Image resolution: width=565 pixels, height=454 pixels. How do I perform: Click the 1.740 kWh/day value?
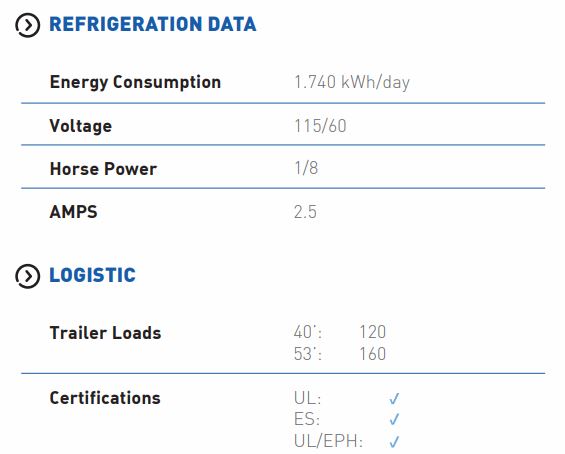352,83
